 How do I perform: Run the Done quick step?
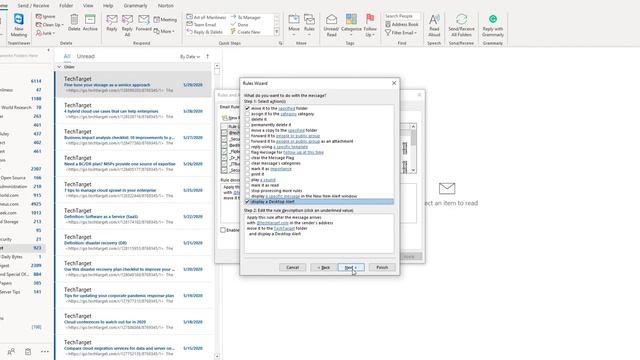coord(239,24)
